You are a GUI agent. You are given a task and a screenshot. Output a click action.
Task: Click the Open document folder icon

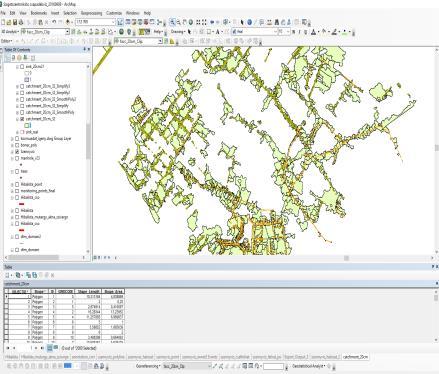9,22
